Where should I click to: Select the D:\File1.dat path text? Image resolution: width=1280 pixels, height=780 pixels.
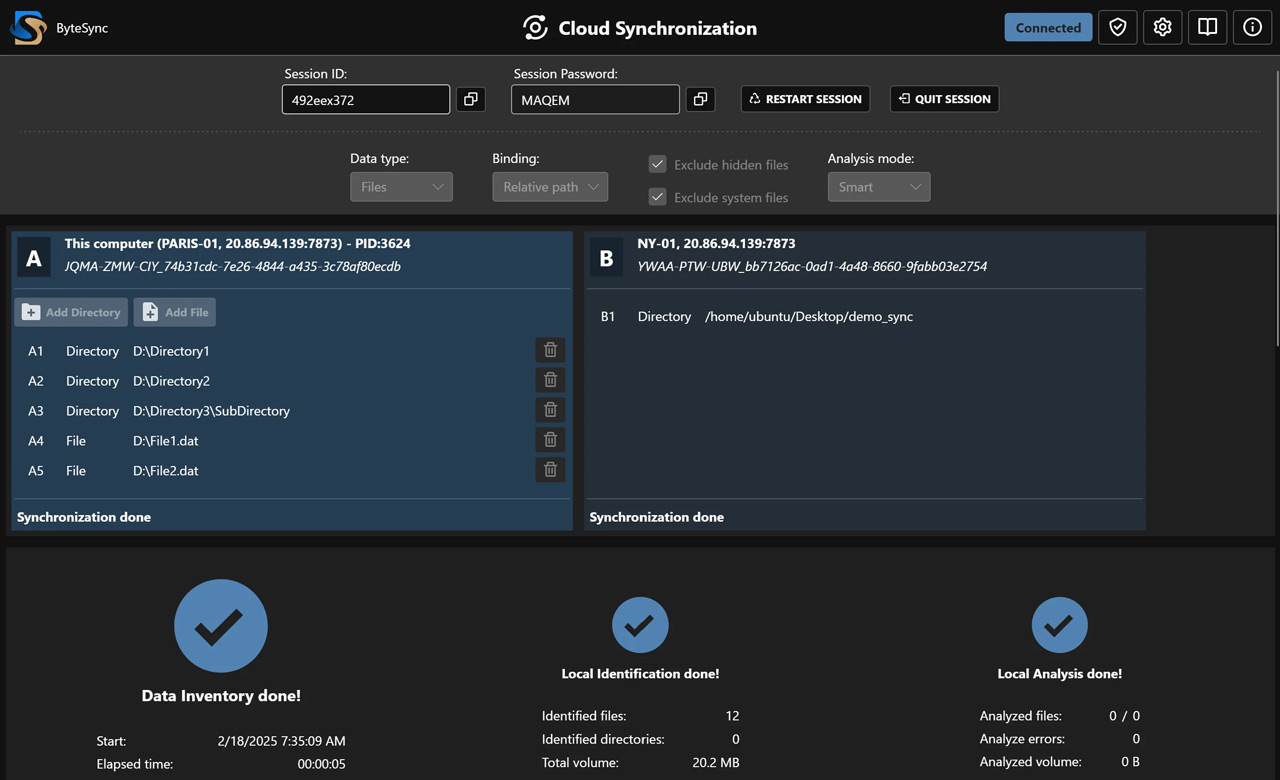165,441
